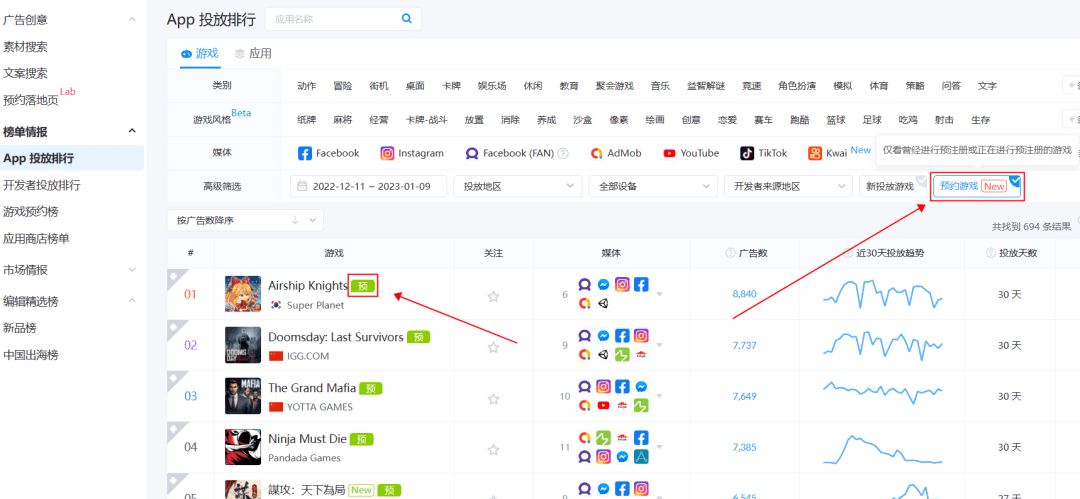This screenshot has height=499, width=1080.
Task: Open 新品榜 in sidebar
Action: 20,327
